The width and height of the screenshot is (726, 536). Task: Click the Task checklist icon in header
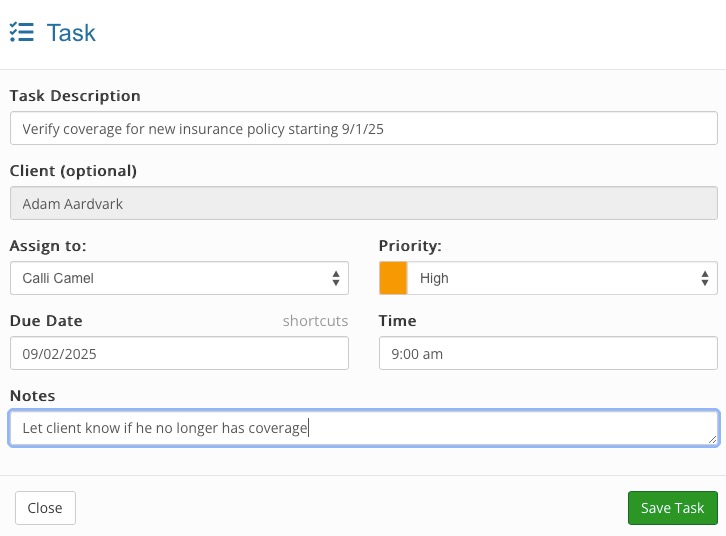(x=21, y=32)
